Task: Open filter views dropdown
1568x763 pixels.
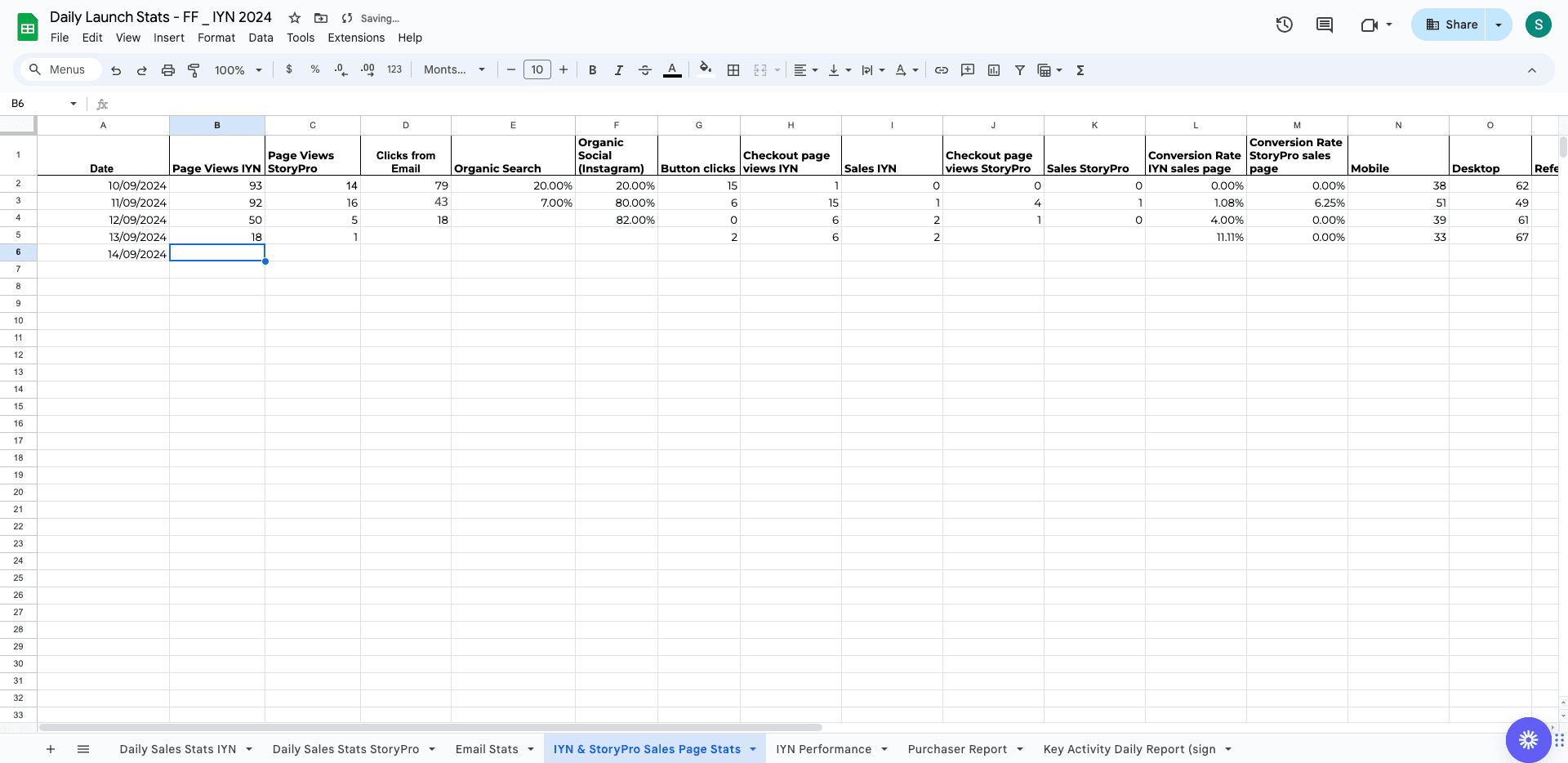Action: point(1049,70)
